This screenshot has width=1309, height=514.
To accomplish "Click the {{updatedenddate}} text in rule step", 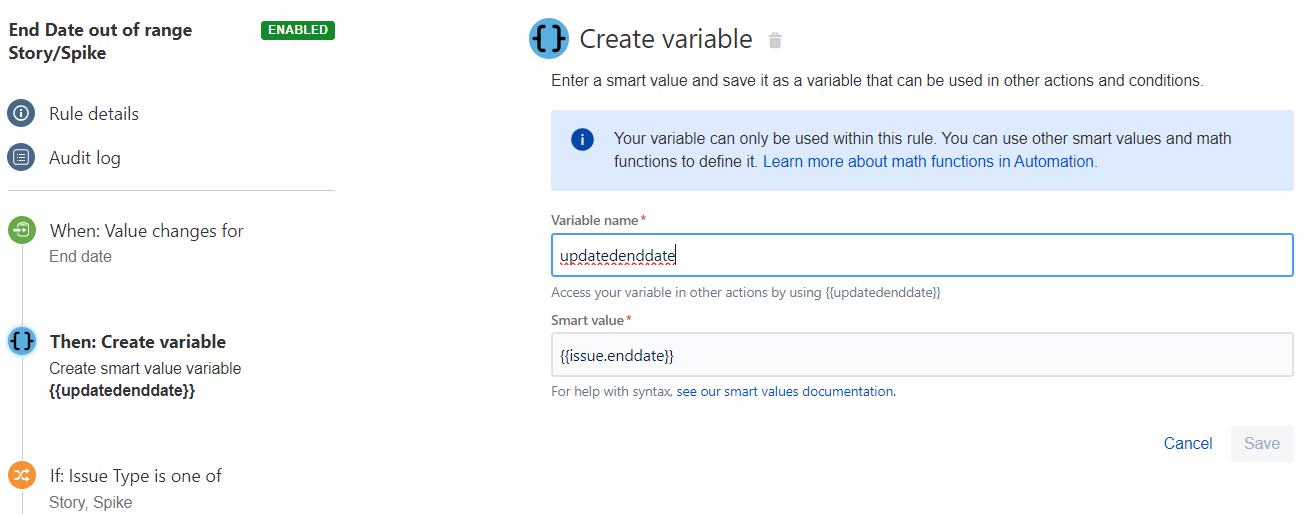I will (x=122, y=391).
